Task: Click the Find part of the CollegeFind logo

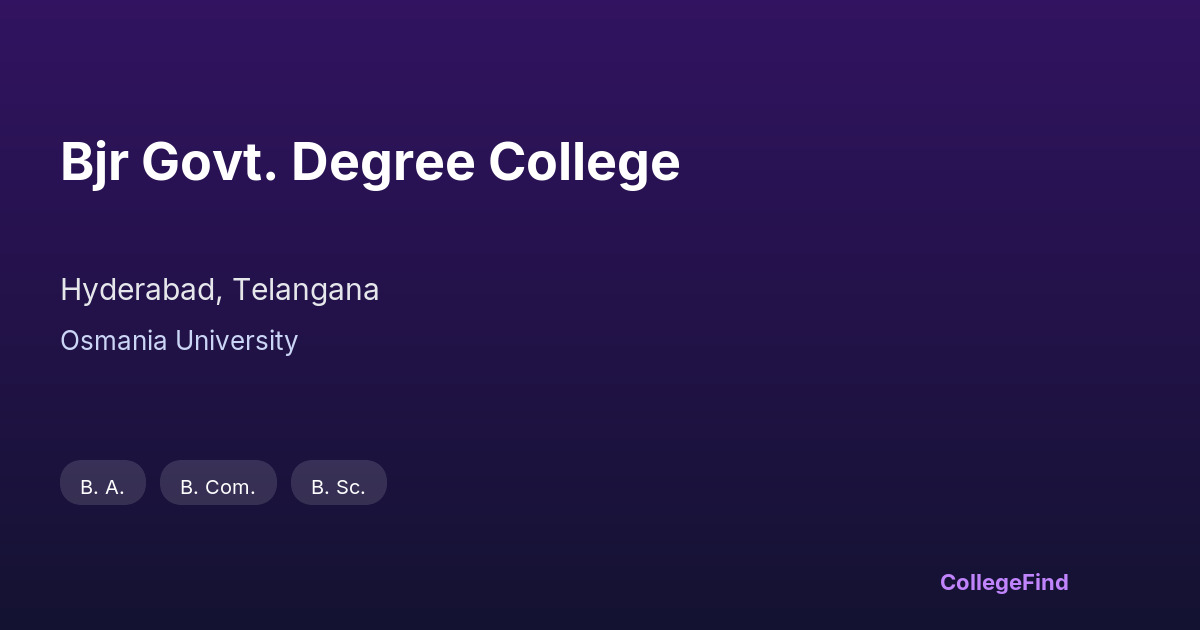Action: tap(1046, 582)
